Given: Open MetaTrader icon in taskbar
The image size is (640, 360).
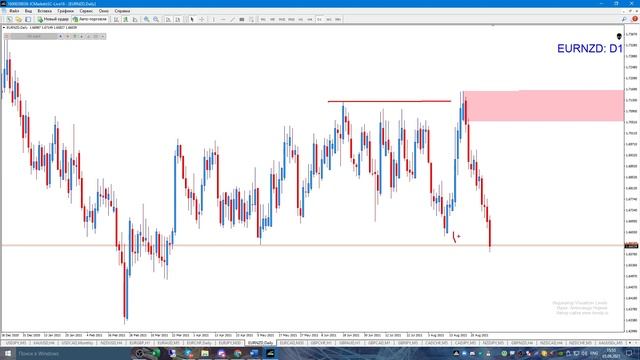Looking at the screenshot, I should (x=270, y=353).
